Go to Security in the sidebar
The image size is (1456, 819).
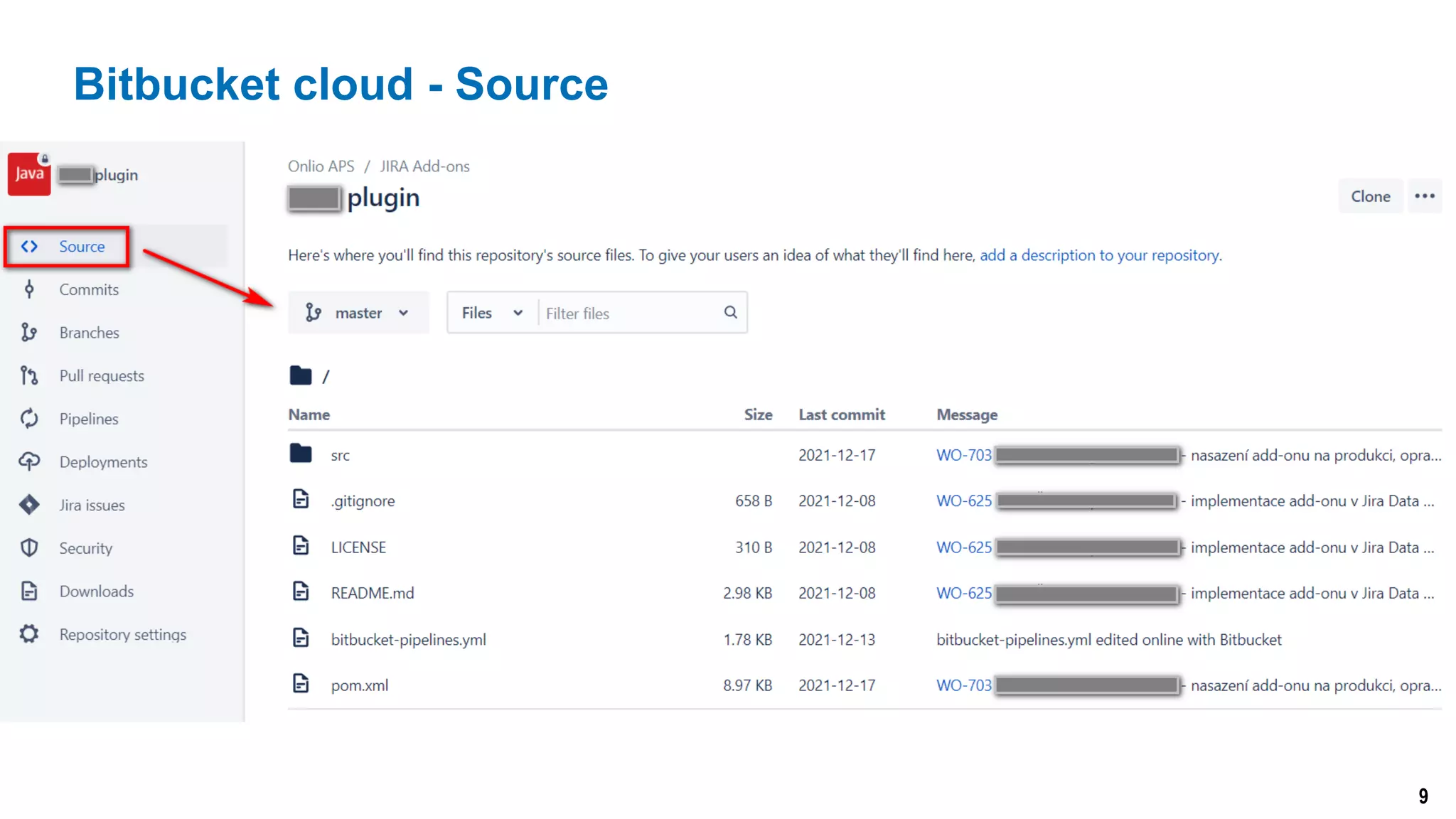(x=86, y=549)
